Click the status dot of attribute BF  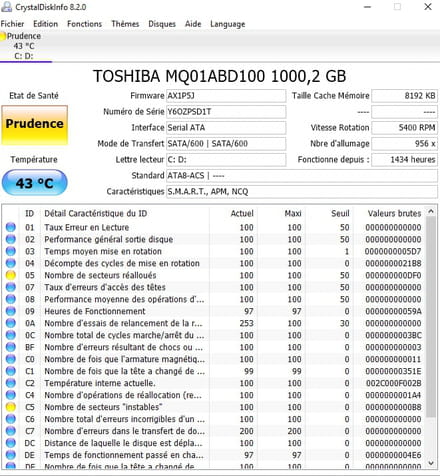[11, 347]
